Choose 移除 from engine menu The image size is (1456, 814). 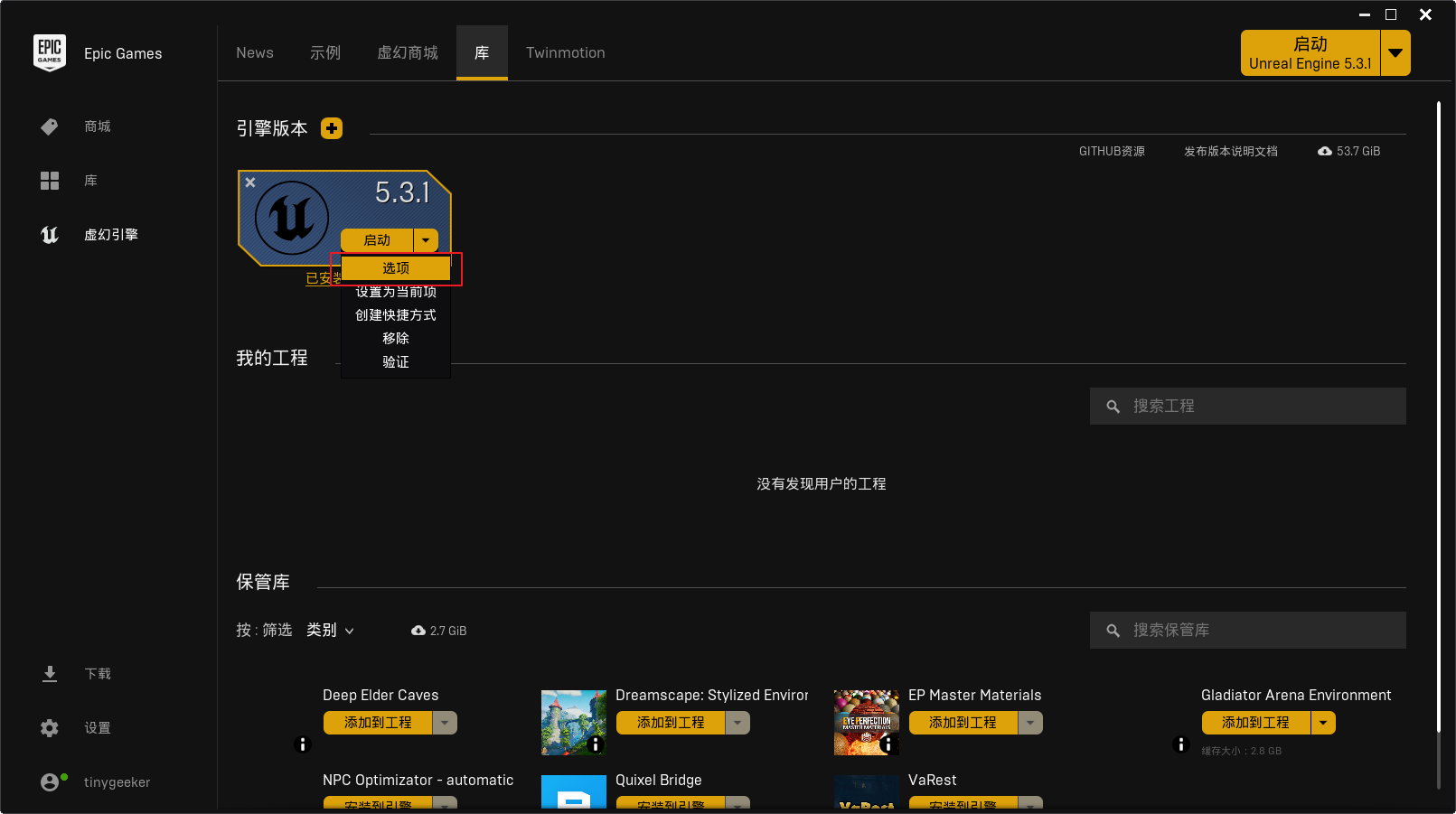[396, 339]
